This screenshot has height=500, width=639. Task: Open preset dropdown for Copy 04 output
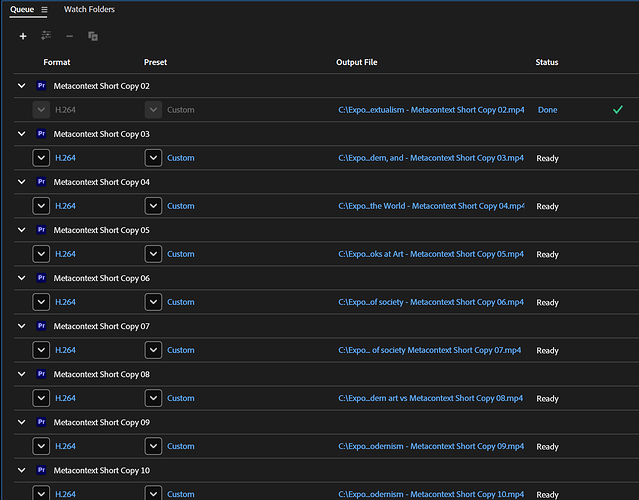tap(153, 206)
